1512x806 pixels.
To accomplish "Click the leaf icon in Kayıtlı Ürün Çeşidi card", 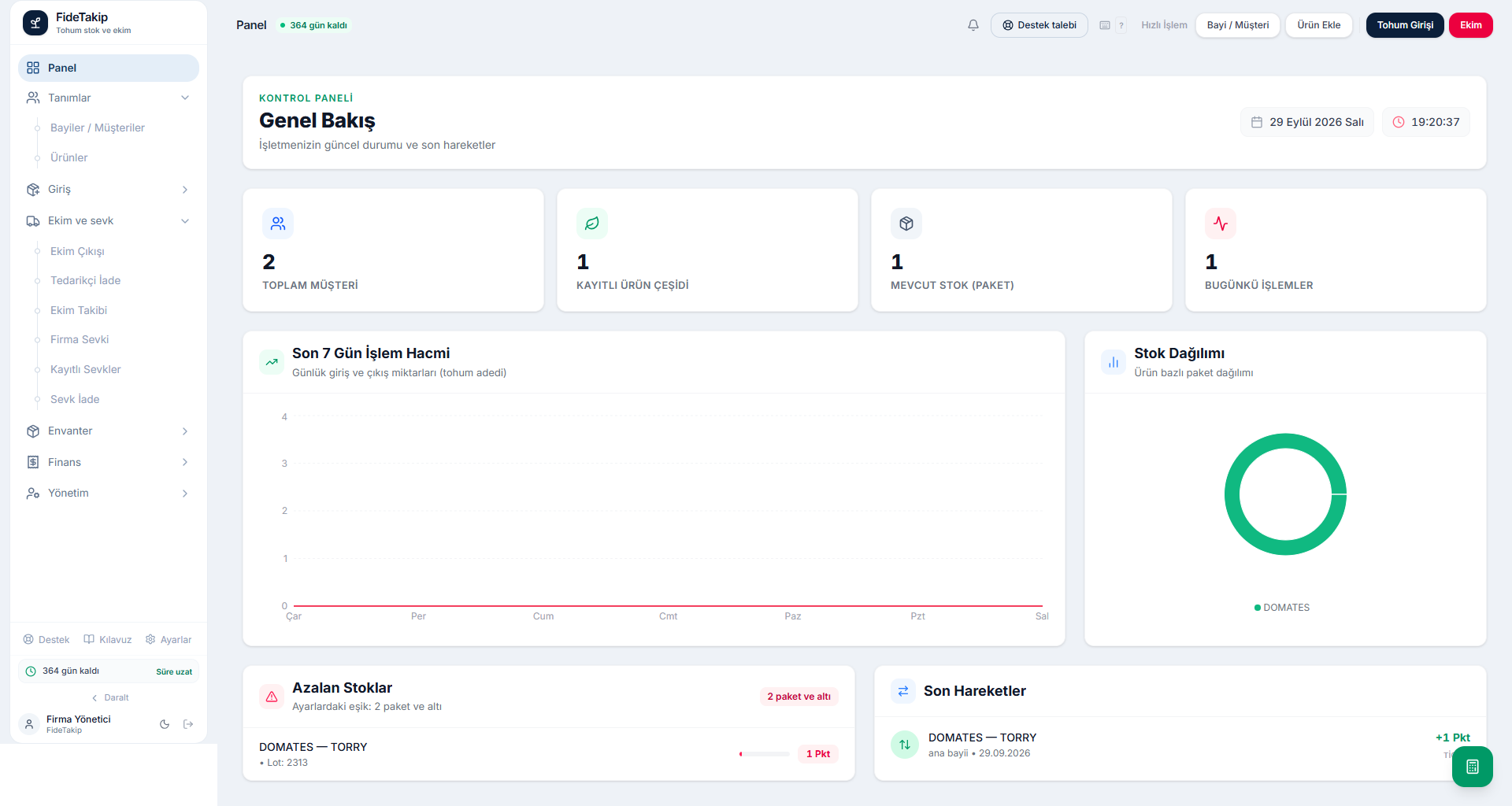I will (x=592, y=224).
